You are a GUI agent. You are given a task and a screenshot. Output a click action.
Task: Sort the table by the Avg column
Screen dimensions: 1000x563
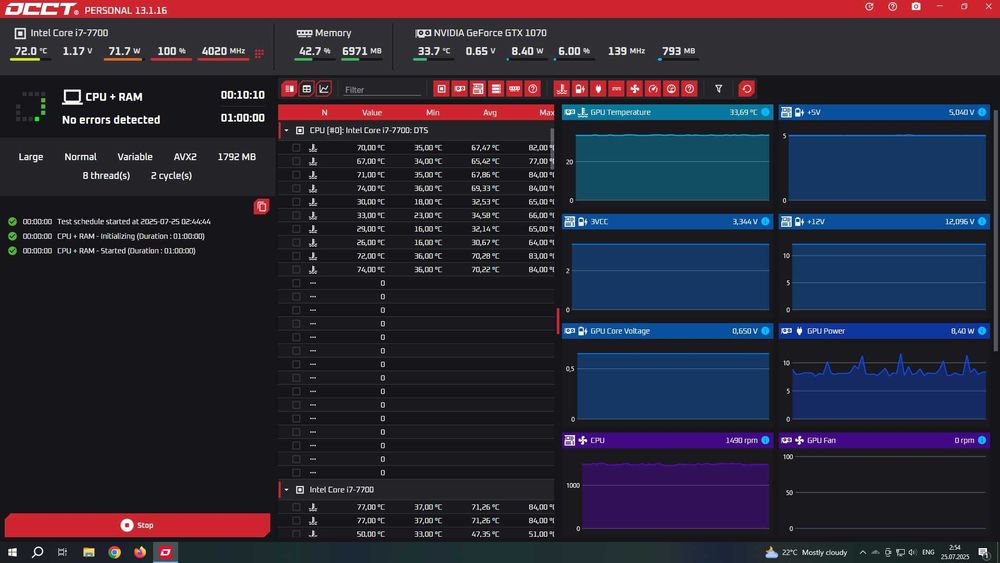point(490,112)
